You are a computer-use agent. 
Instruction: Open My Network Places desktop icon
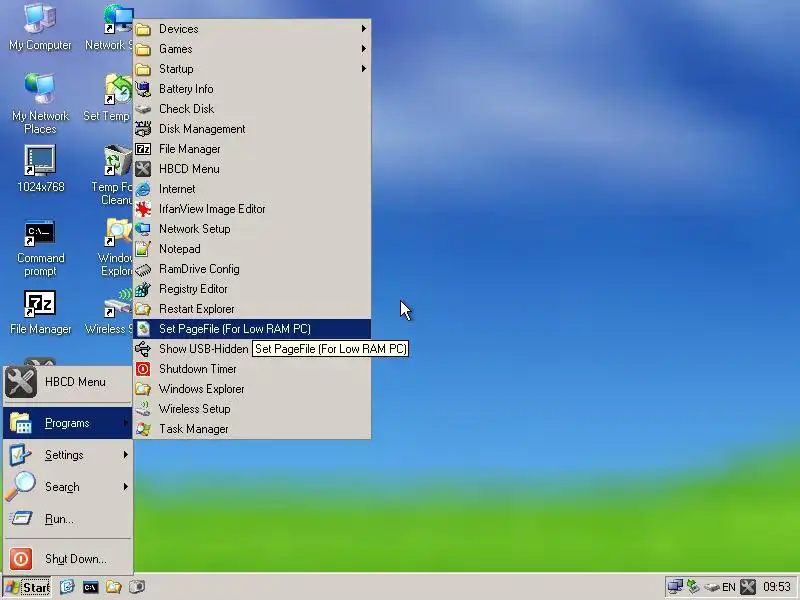click(40, 103)
